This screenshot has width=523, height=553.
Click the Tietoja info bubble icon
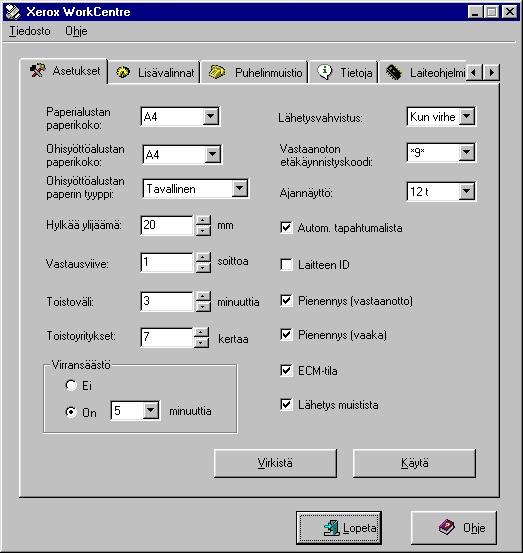click(324, 72)
